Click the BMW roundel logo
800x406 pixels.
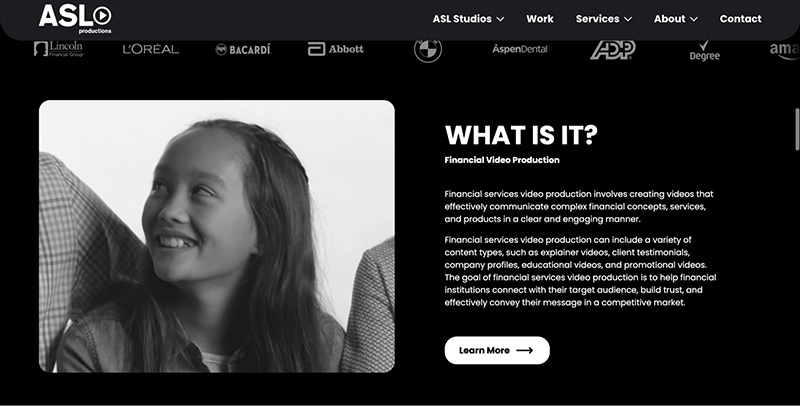(x=428, y=50)
